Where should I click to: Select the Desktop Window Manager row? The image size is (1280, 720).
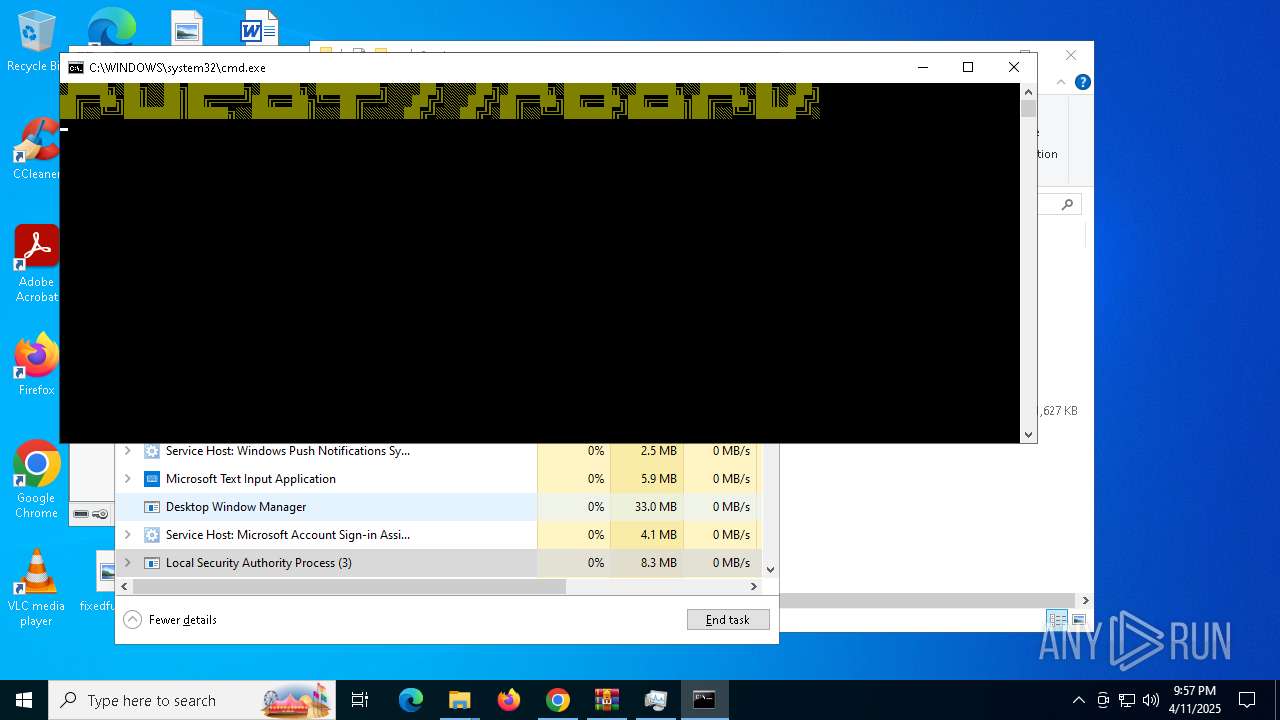pos(438,507)
